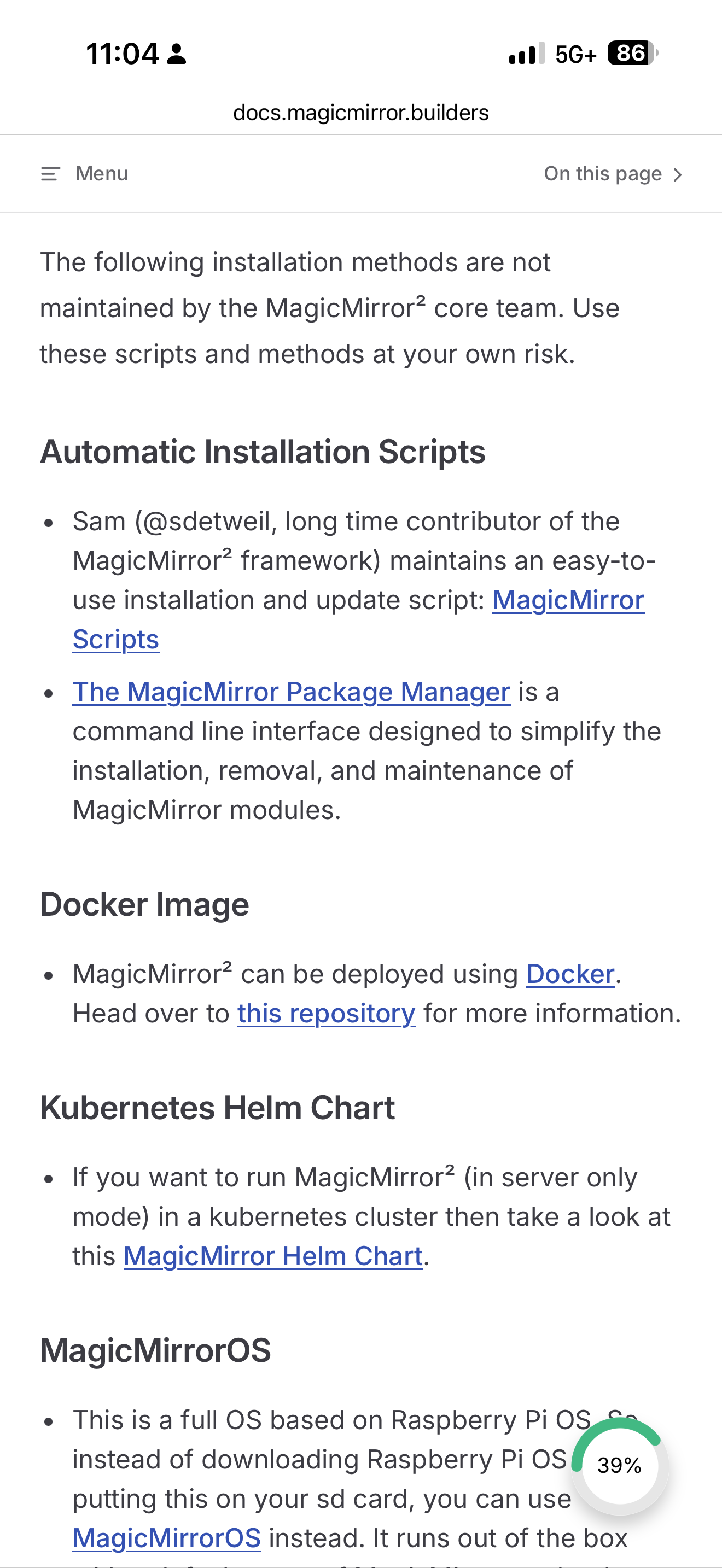Select the Docker Image heading
722x1568 pixels.
(144, 904)
